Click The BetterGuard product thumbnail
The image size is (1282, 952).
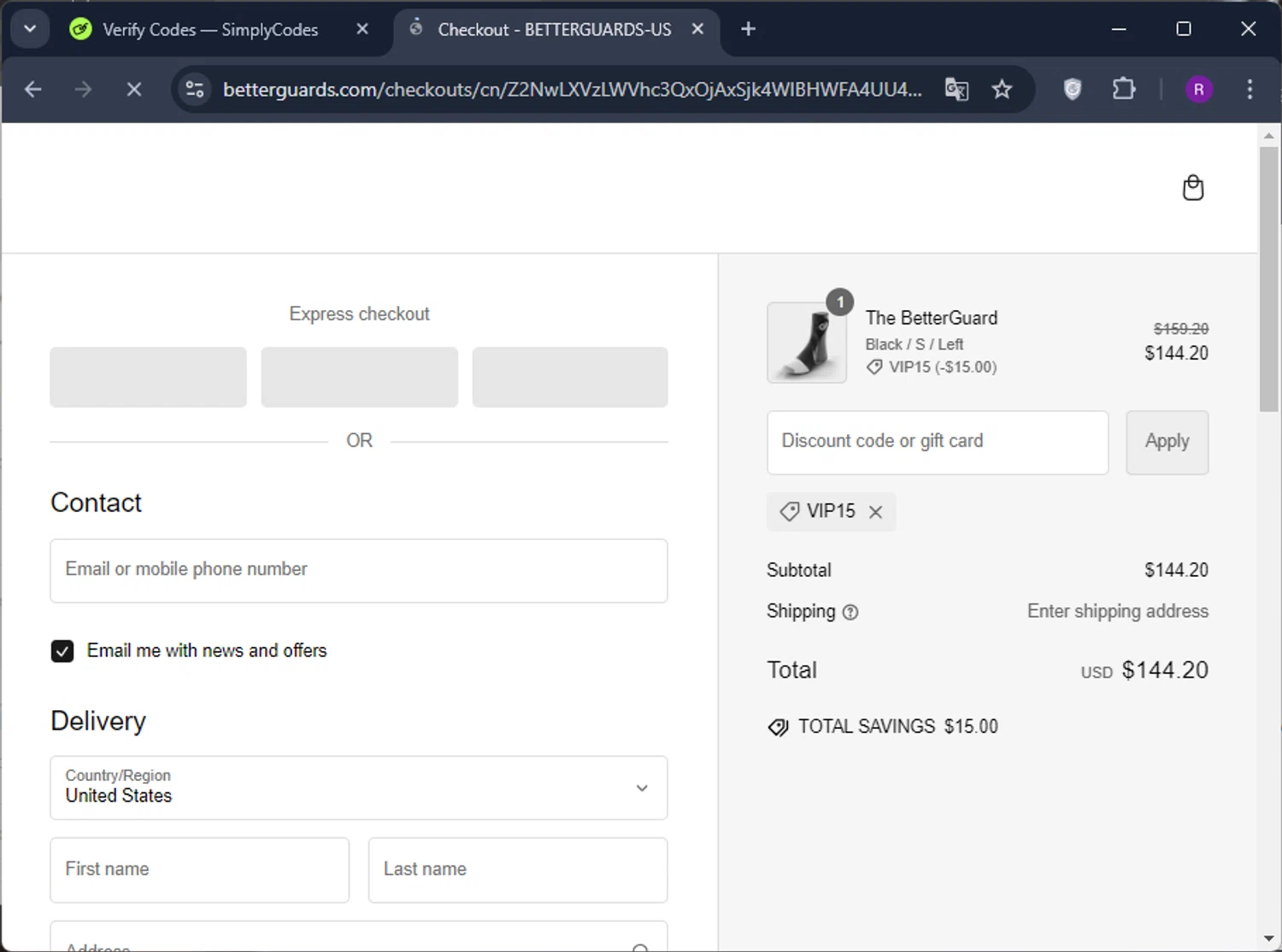click(x=807, y=343)
